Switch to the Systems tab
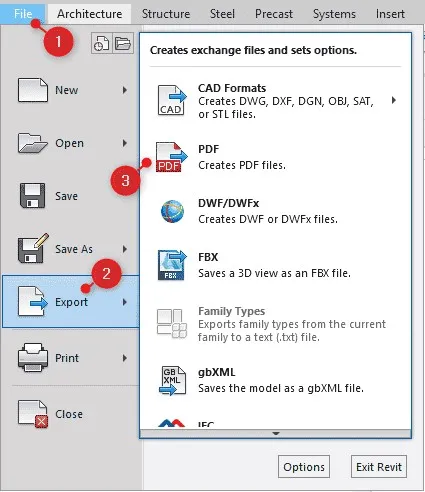Viewport: 425px width, 492px height. [x=334, y=14]
